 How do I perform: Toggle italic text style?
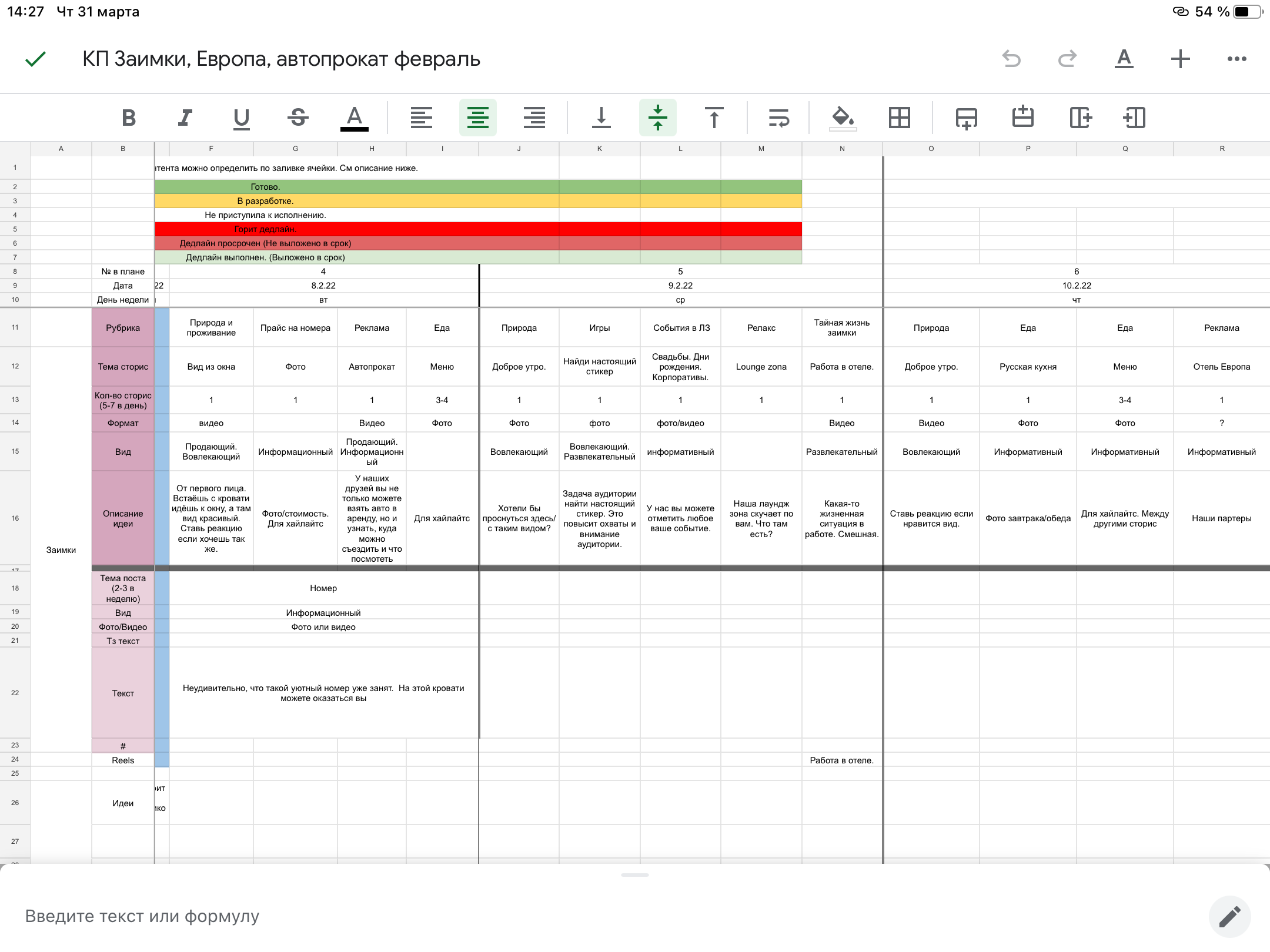click(185, 118)
